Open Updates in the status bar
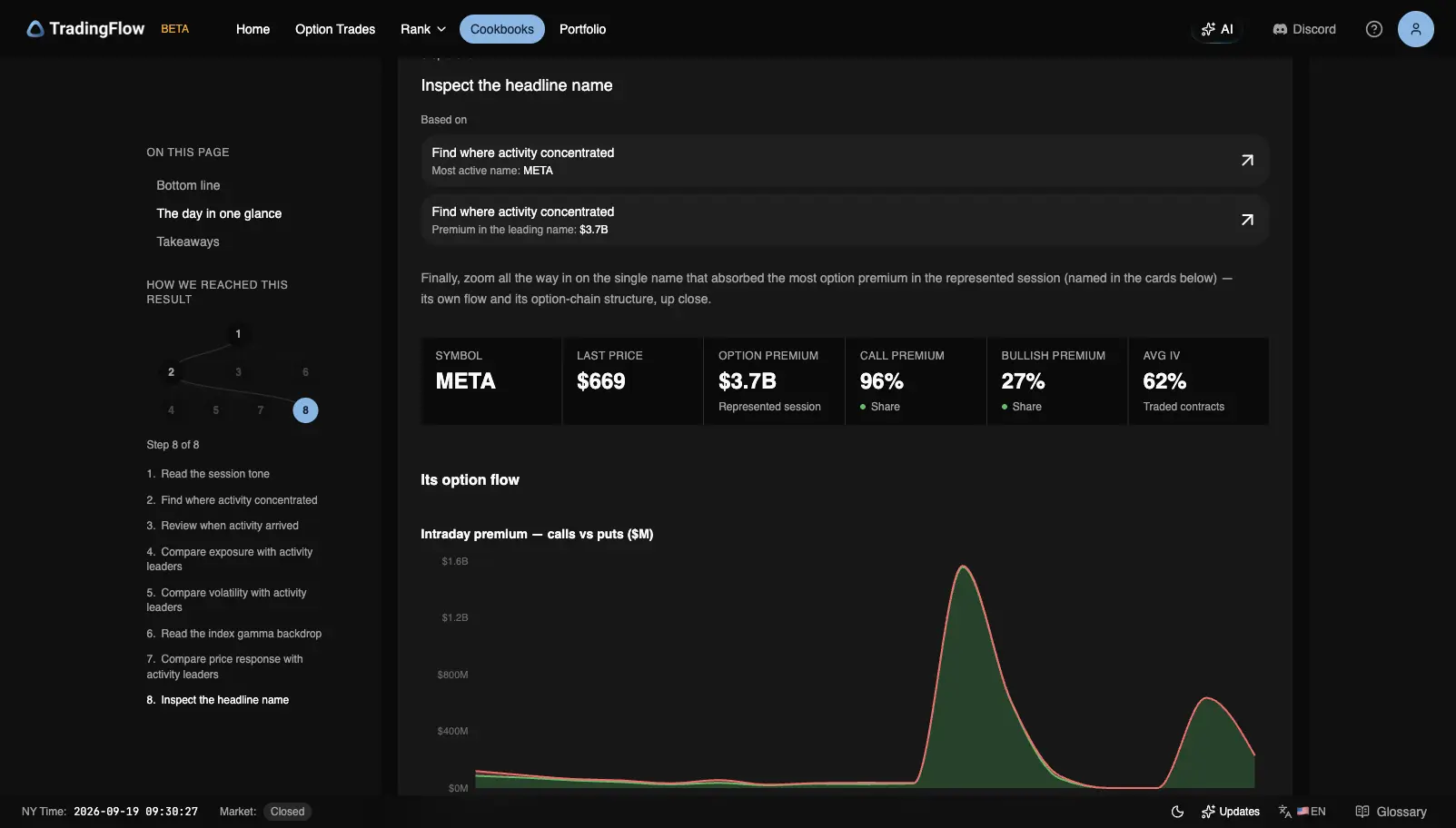The height and width of the screenshot is (828, 1456). pyautogui.click(x=1230, y=812)
